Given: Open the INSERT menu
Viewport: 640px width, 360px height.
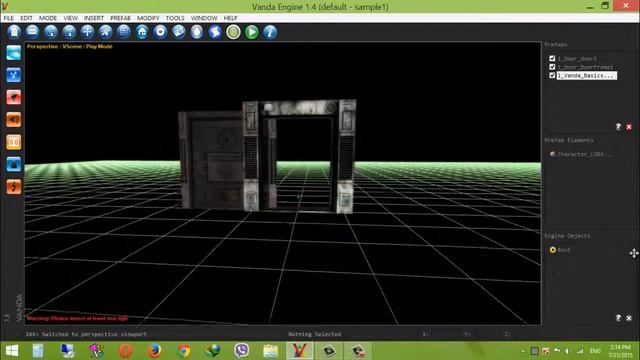Looking at the screenshot, I should coord(94,18).
